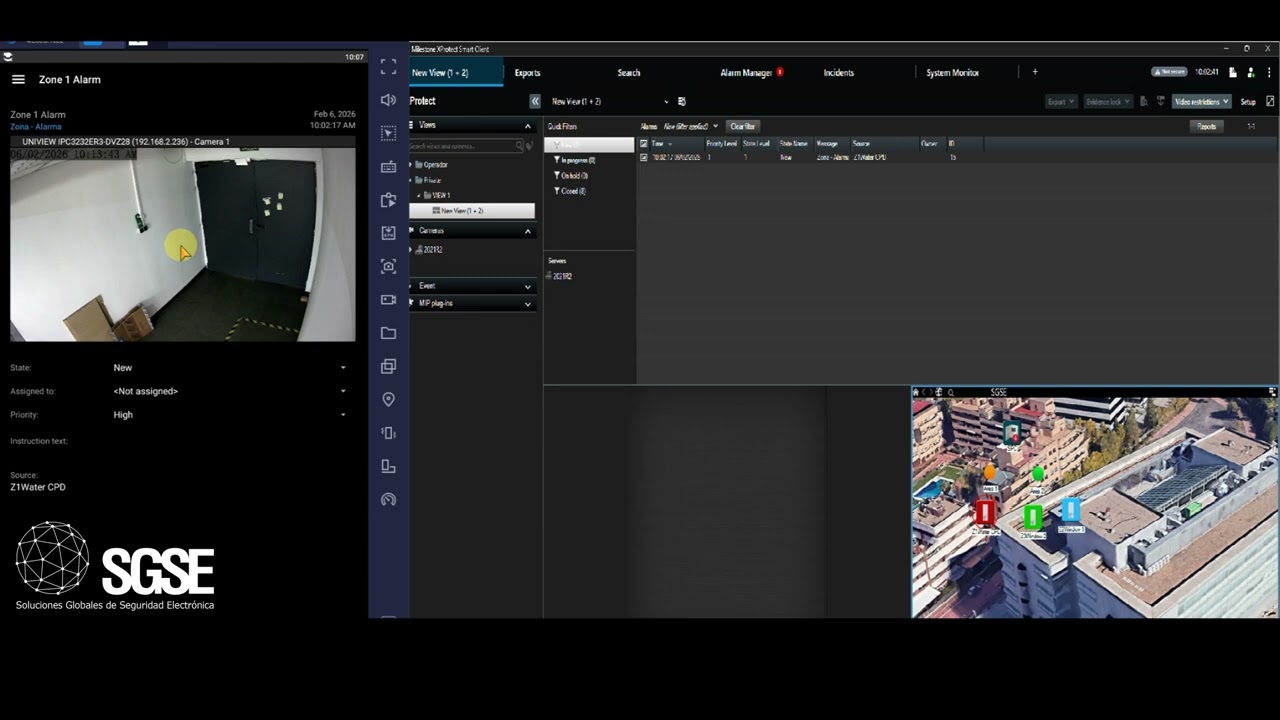
Task: Open the Alarm Manager tab
Action: (746, 73)
